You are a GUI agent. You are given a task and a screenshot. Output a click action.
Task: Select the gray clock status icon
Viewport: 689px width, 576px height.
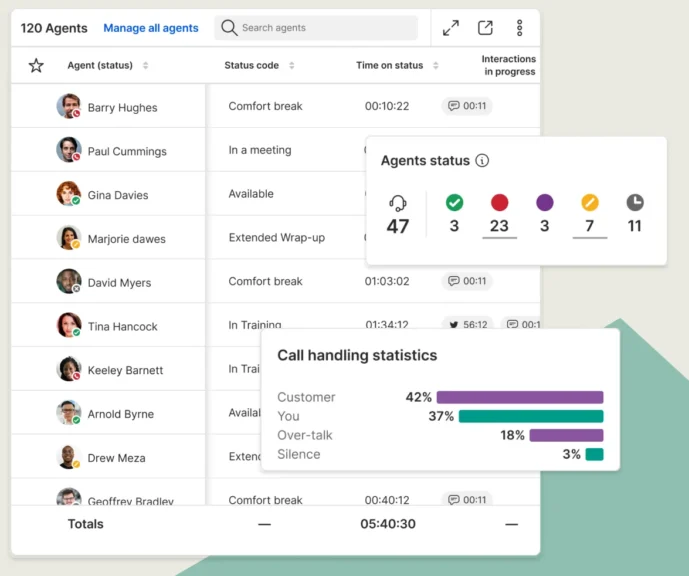click(x=635, y=202)
